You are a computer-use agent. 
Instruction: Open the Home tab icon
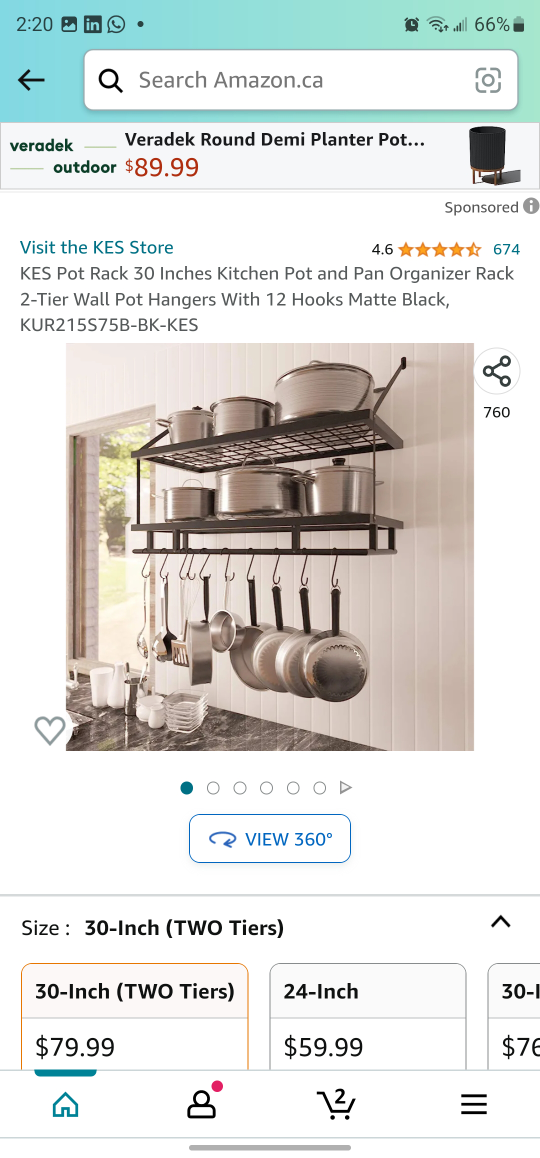pyautogui.click(x=66, y=1104)
